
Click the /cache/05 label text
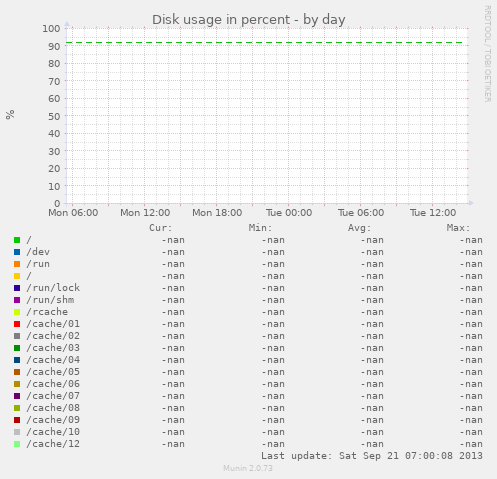coord(53,372)
